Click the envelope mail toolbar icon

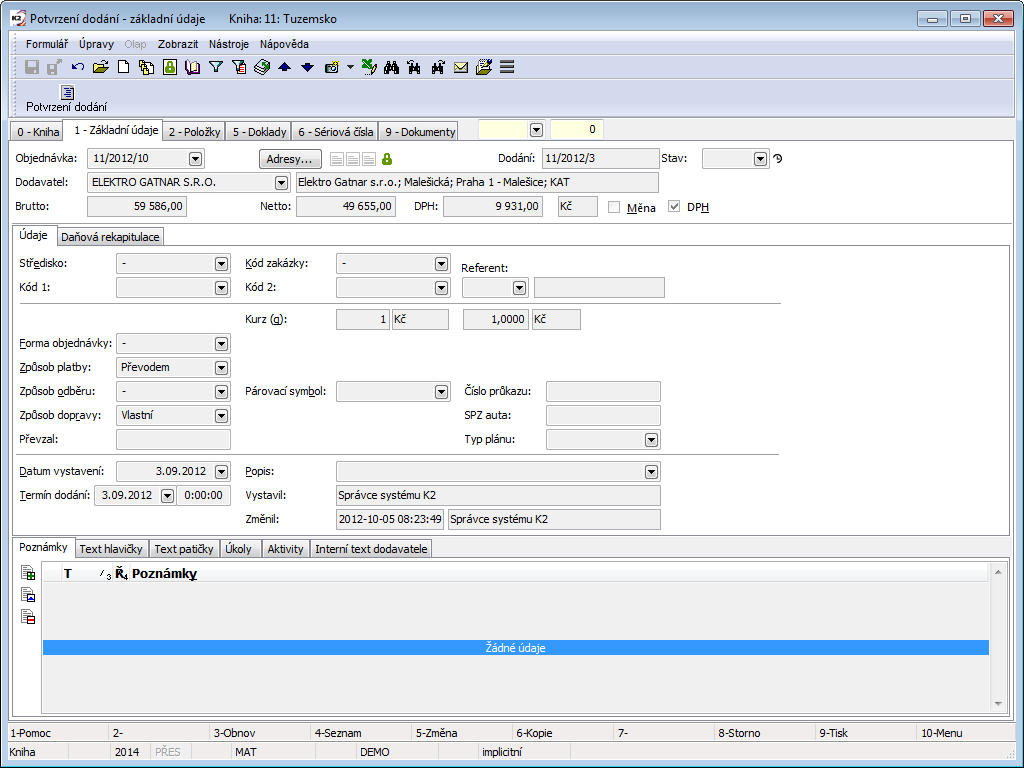tap(461, 67)
